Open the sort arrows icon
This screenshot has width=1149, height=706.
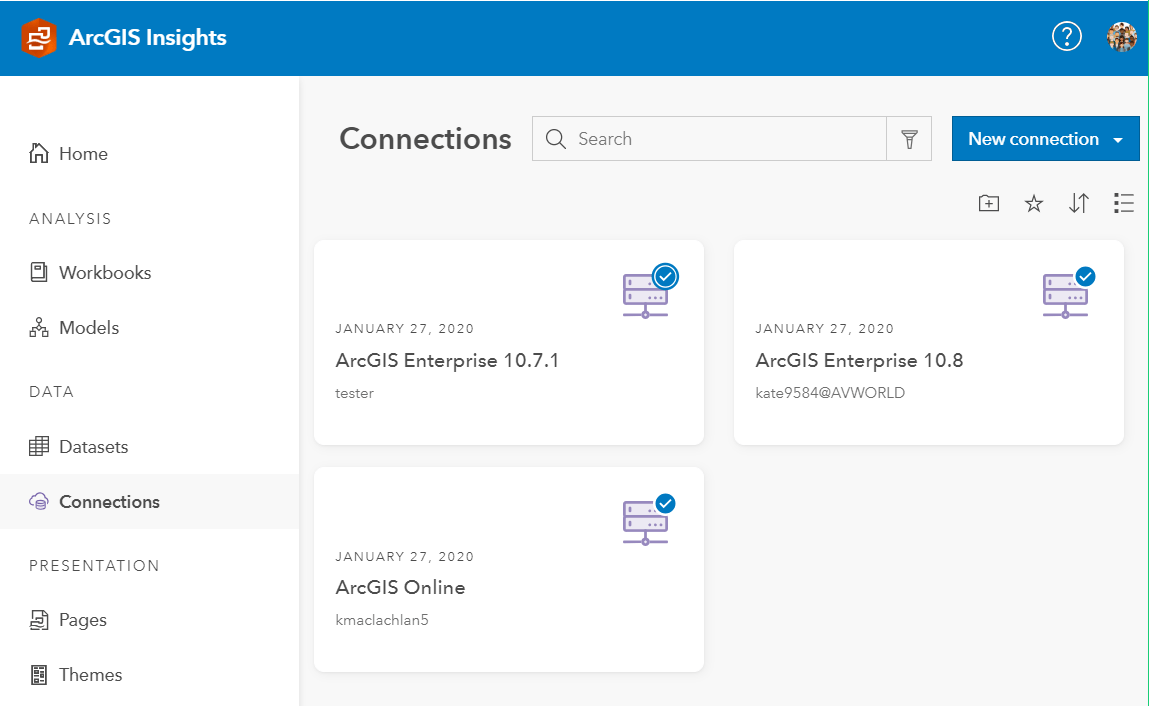tap(1078, 204)
